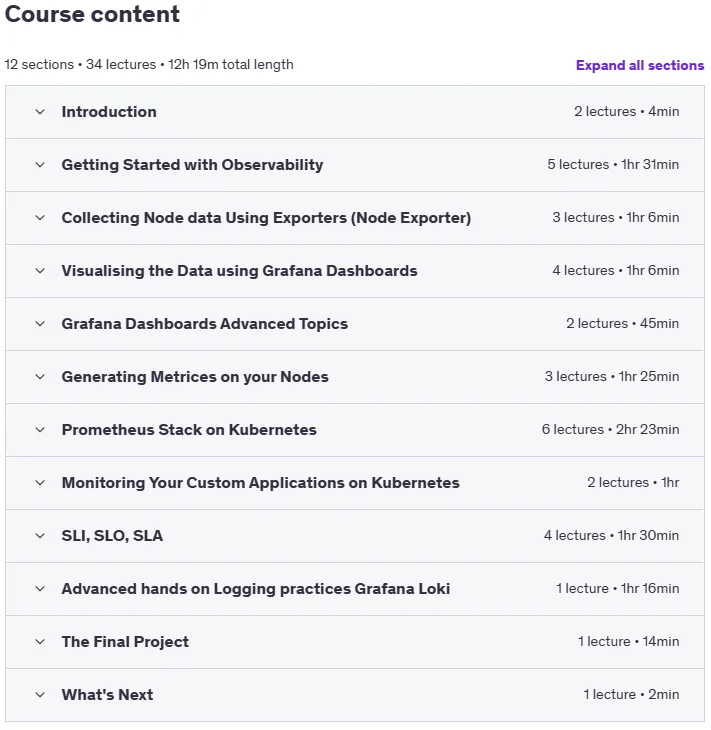Image resolution: width=711 pixels, height=730 pixels.
Task: Click Expand all sections link
Action: click(x=640, y=65)
